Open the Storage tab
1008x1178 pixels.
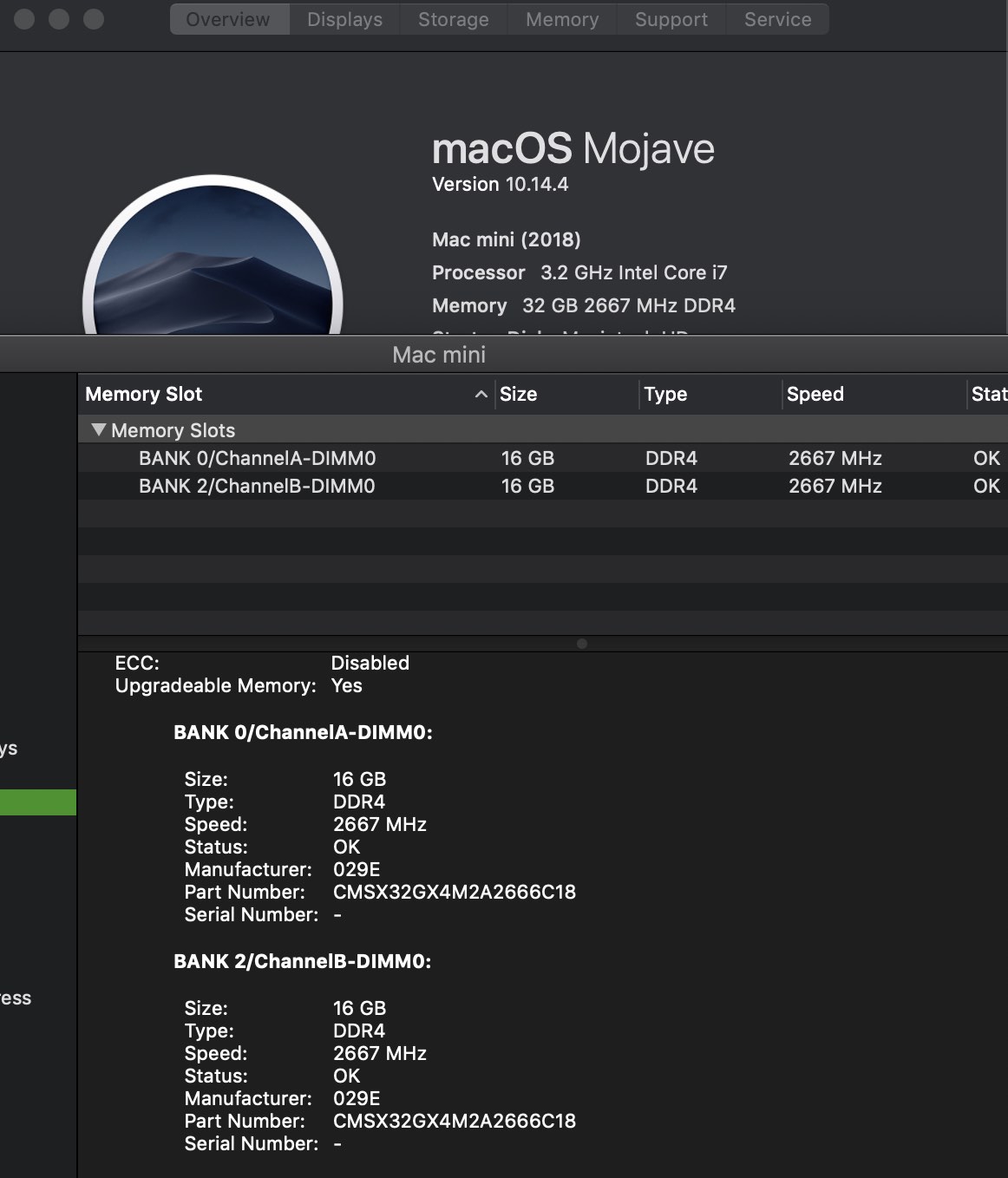(x=454, y=19)
